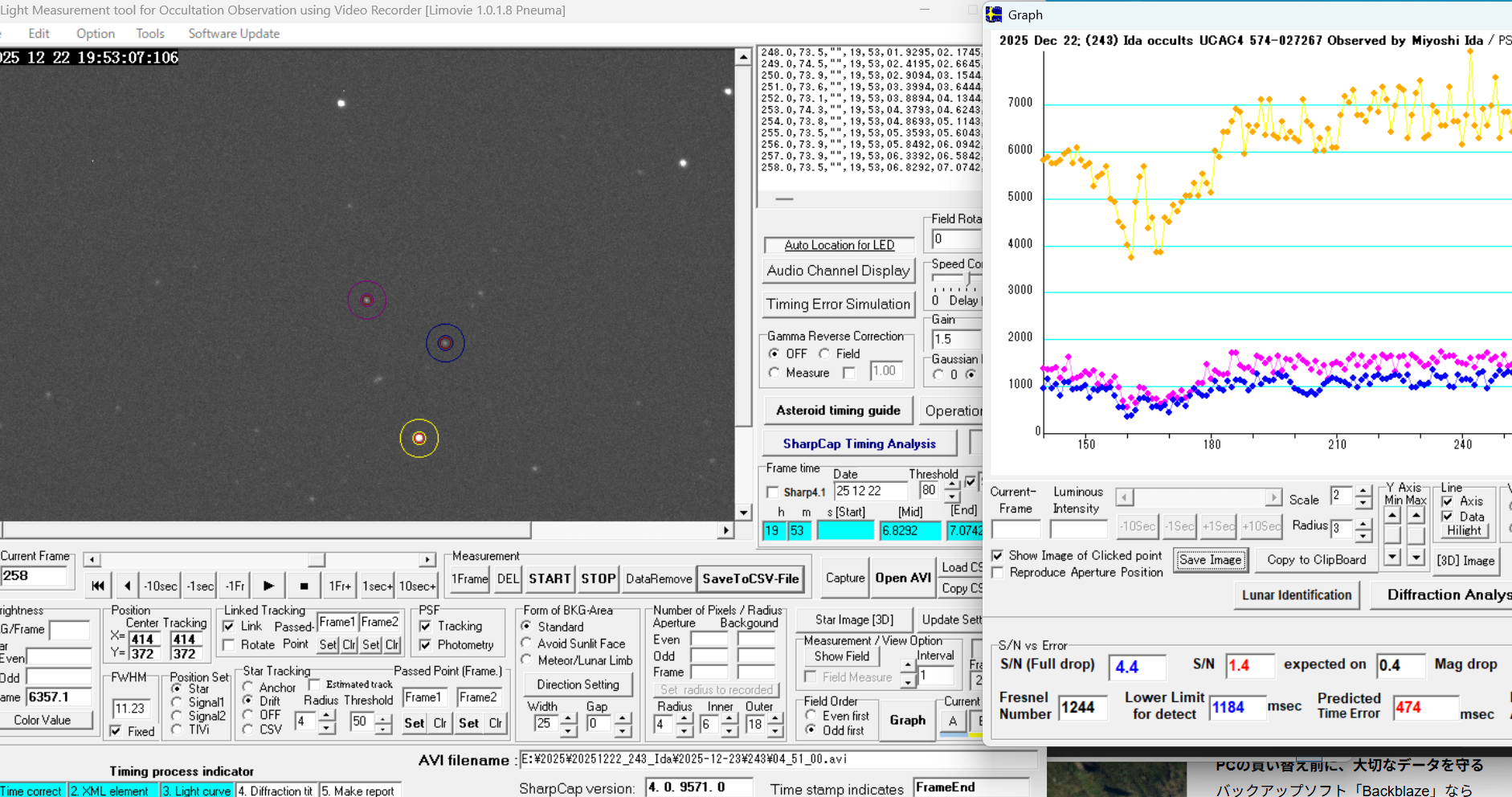Image resolution: width=1512 pixels, height=797 pixels.
Task: Click the Stop playback square button
Action: [x=304, y=586]
